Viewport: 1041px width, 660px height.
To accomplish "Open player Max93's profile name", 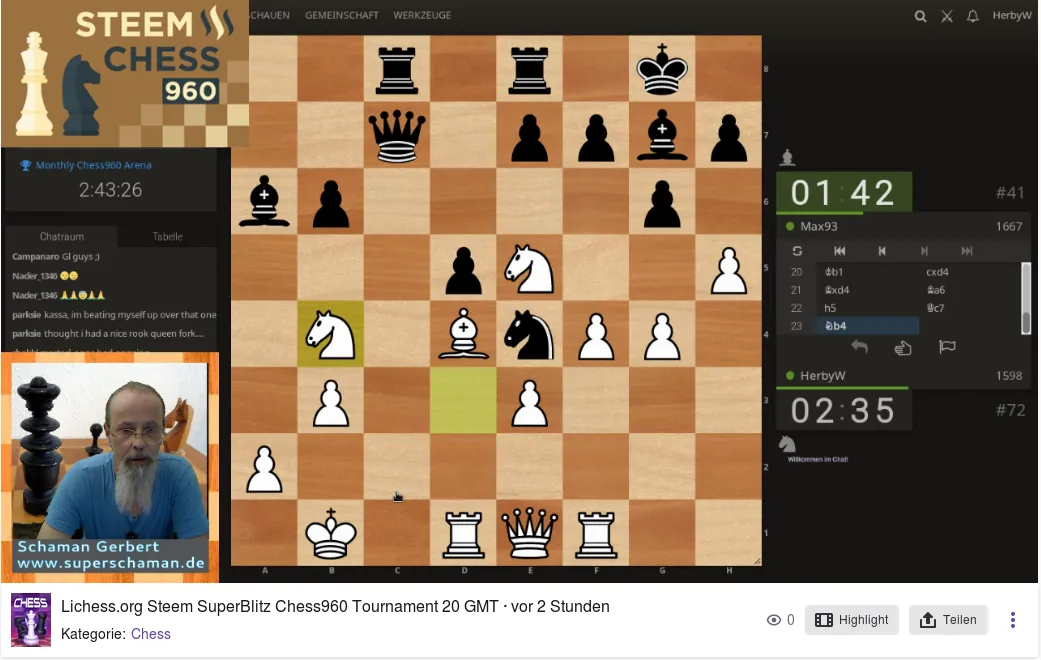I will tap(819, 226).
